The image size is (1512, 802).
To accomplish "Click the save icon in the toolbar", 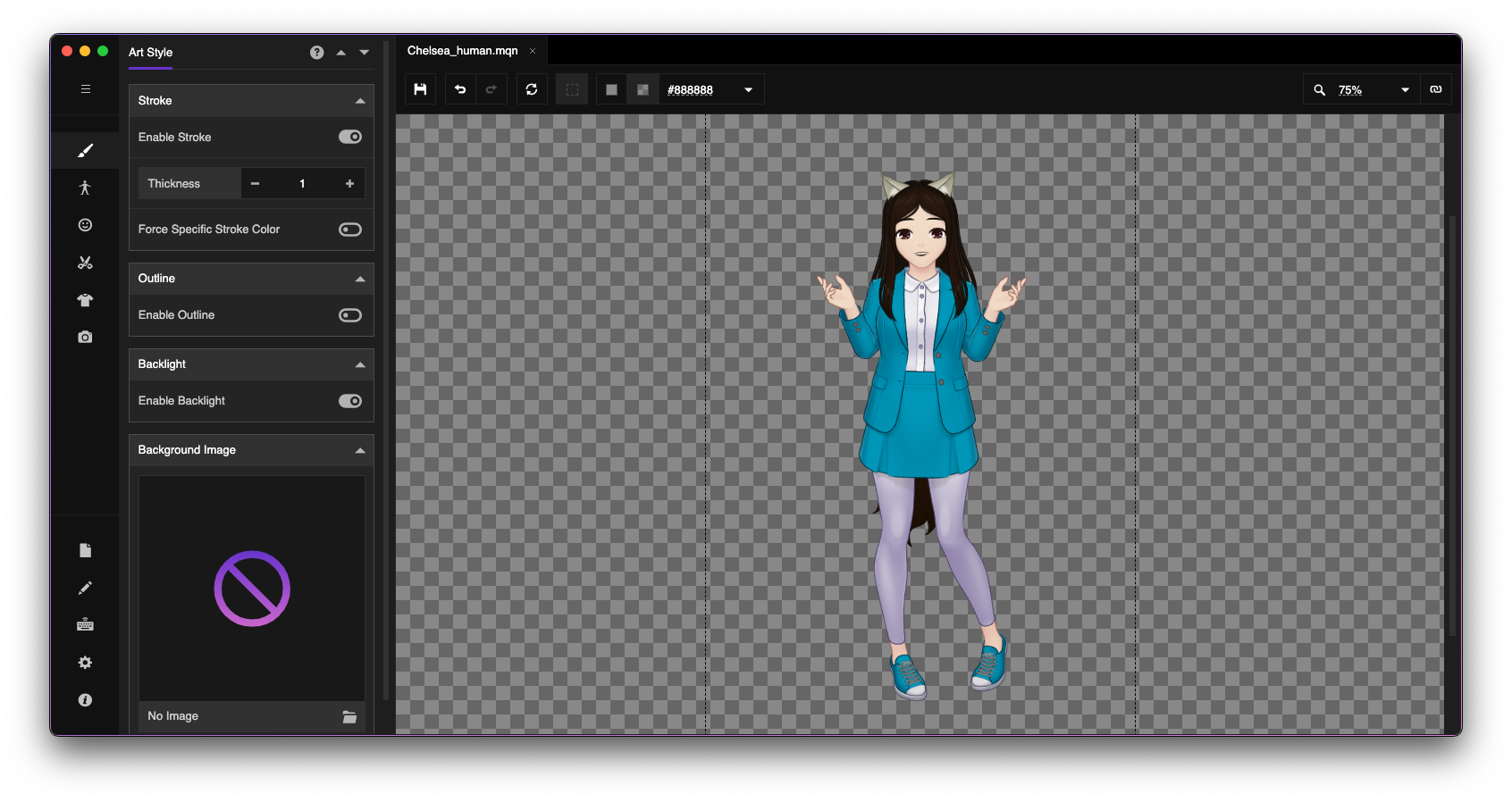I will tap(420, 89).
